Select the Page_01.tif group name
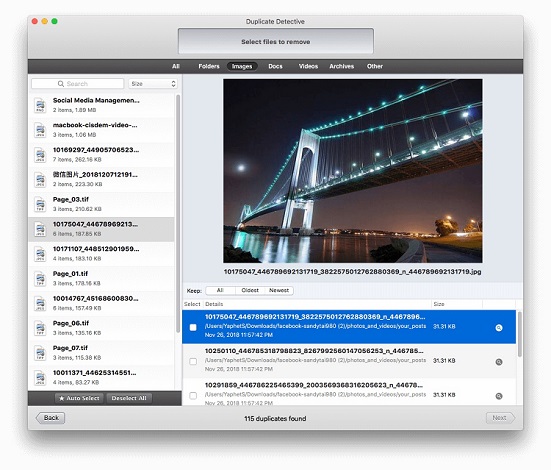 70,273
